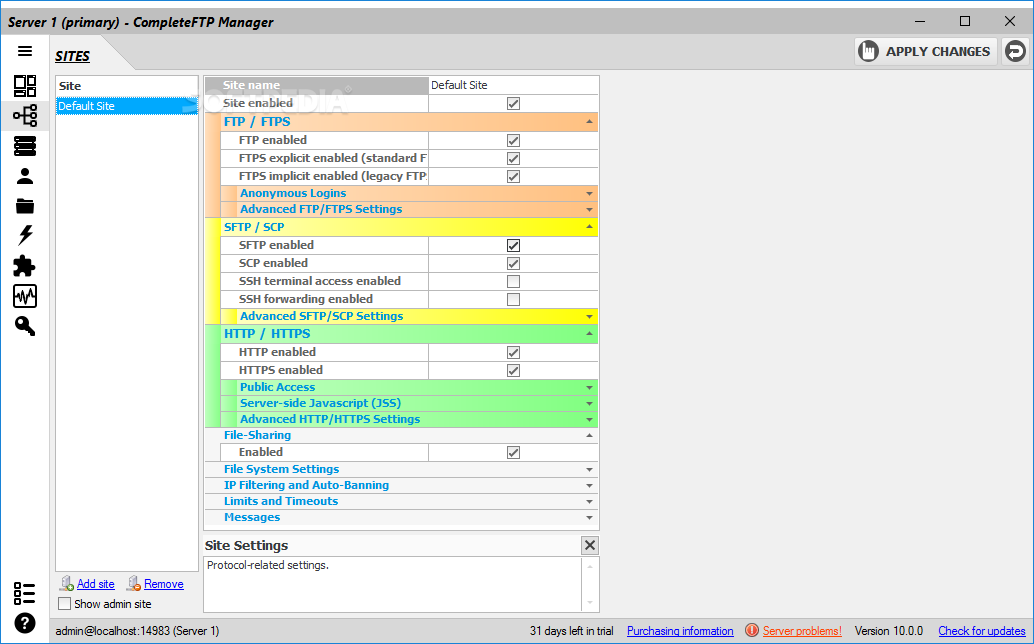Open the Server problems! link
The height and width of the screenshot is (644, 1034).
coord(802,631)
